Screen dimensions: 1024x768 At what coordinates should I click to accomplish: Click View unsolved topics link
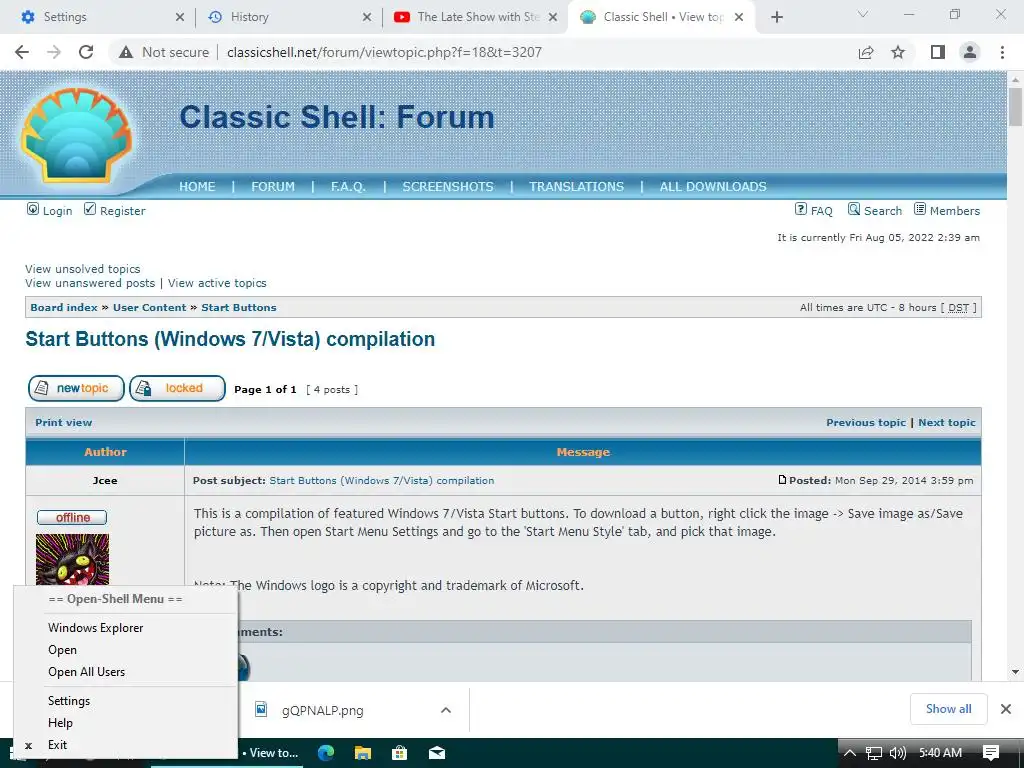click(83, 269)
